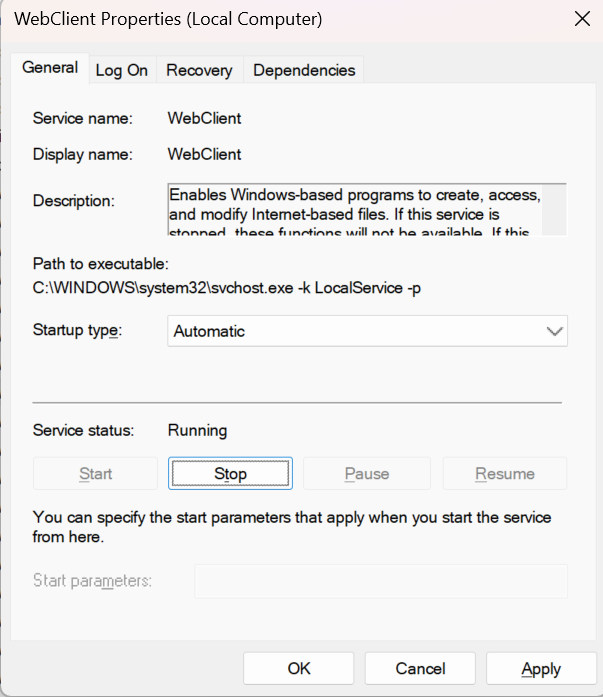Viewport: 603px width, 697px height.
Task: Click the Display name value WebClient
Action: (204, 154)
